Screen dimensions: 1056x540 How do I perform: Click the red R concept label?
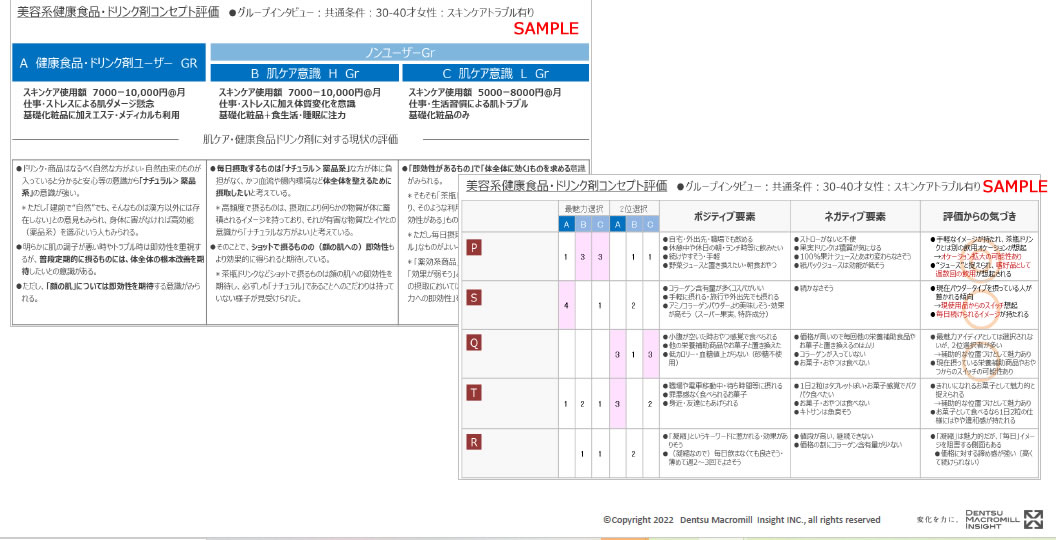(x=474, y=442)
